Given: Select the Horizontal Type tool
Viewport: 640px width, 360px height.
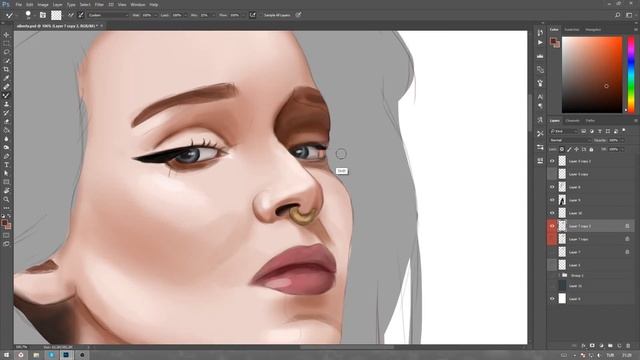Looking at the screenshot, I should point(6,165).
